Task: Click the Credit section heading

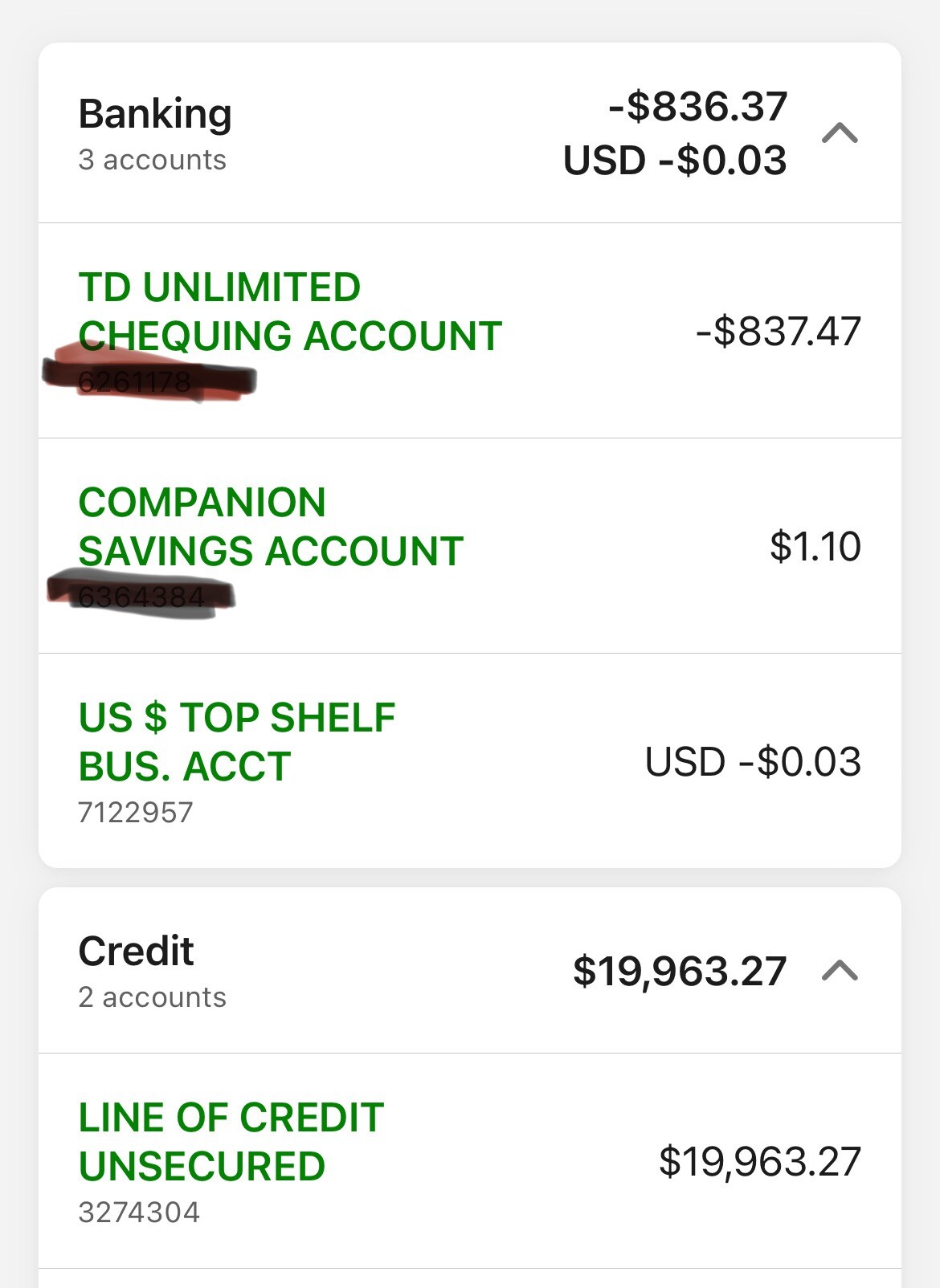Action: click(136, 952)
